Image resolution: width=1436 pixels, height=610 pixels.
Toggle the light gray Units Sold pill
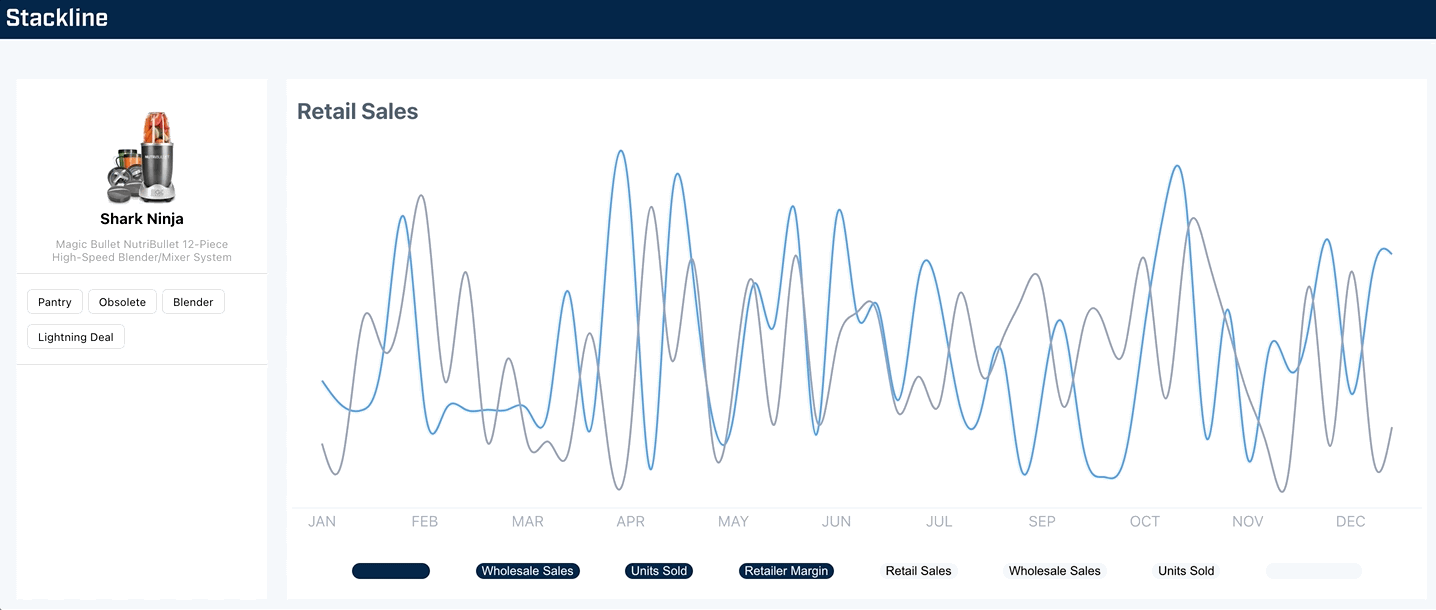[x=1186, y=571]
